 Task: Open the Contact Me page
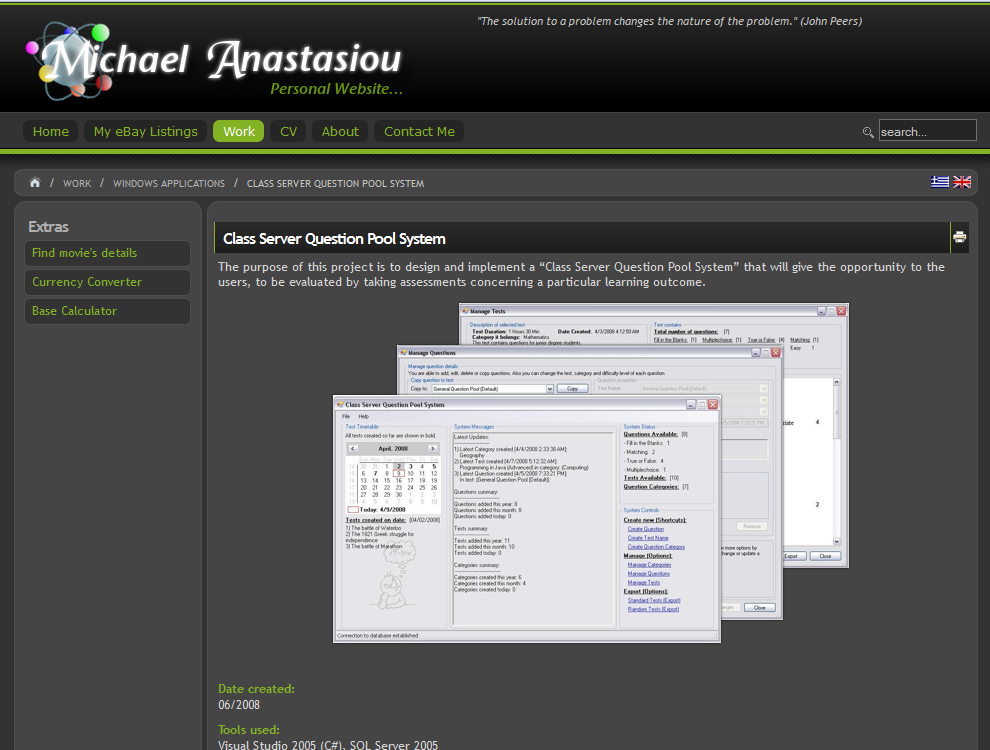tap(419, 131)
